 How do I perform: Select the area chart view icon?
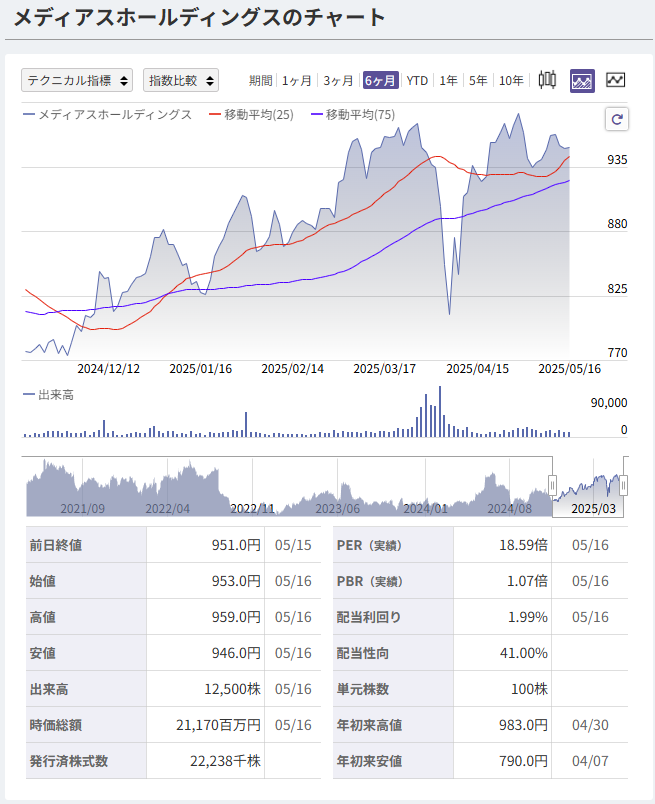(x=582, y=81)
